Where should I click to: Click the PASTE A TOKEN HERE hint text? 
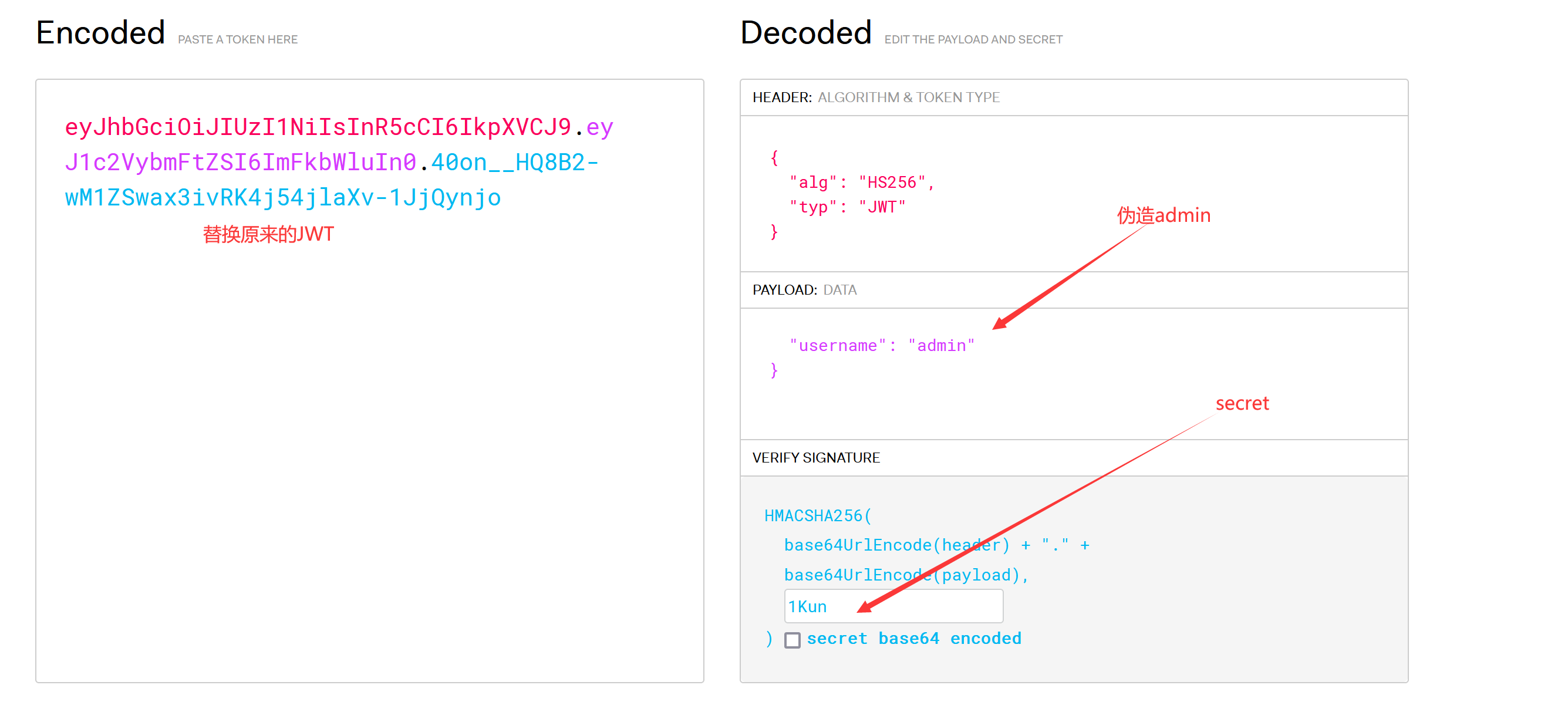tap(237, 39)
